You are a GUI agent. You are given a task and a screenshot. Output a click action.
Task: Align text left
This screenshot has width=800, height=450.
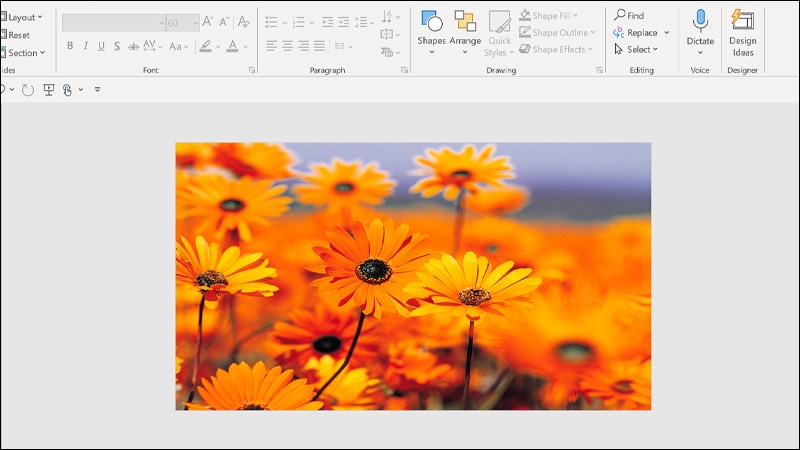click(271, 46)
